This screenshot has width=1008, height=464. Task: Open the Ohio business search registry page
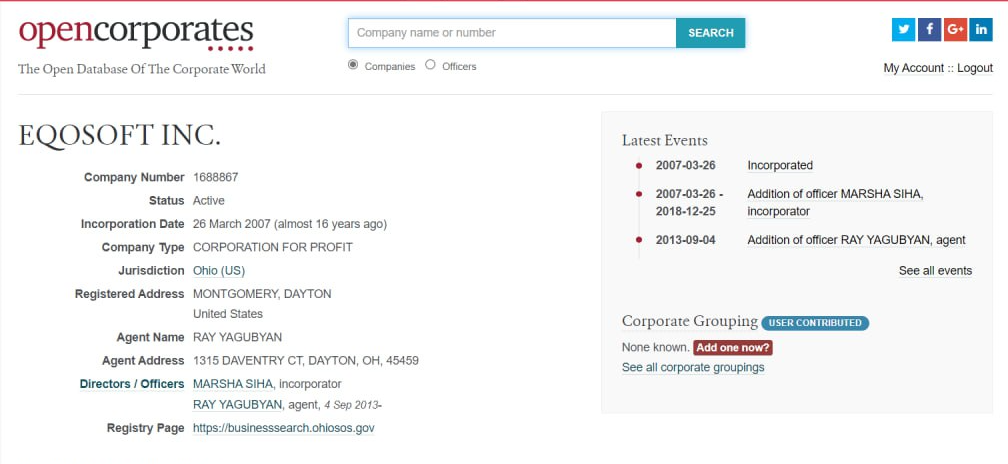pos(284,428)
